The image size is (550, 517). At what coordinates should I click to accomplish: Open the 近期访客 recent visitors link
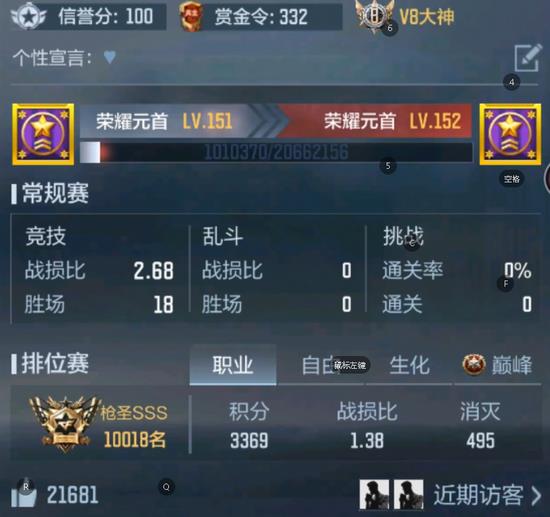click(478, 495)
